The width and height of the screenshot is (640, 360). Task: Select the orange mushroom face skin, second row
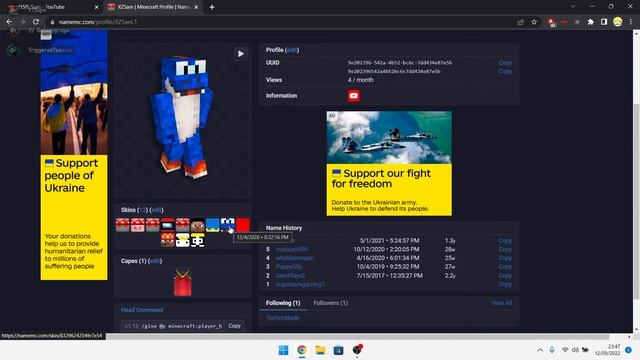point(168,240)
